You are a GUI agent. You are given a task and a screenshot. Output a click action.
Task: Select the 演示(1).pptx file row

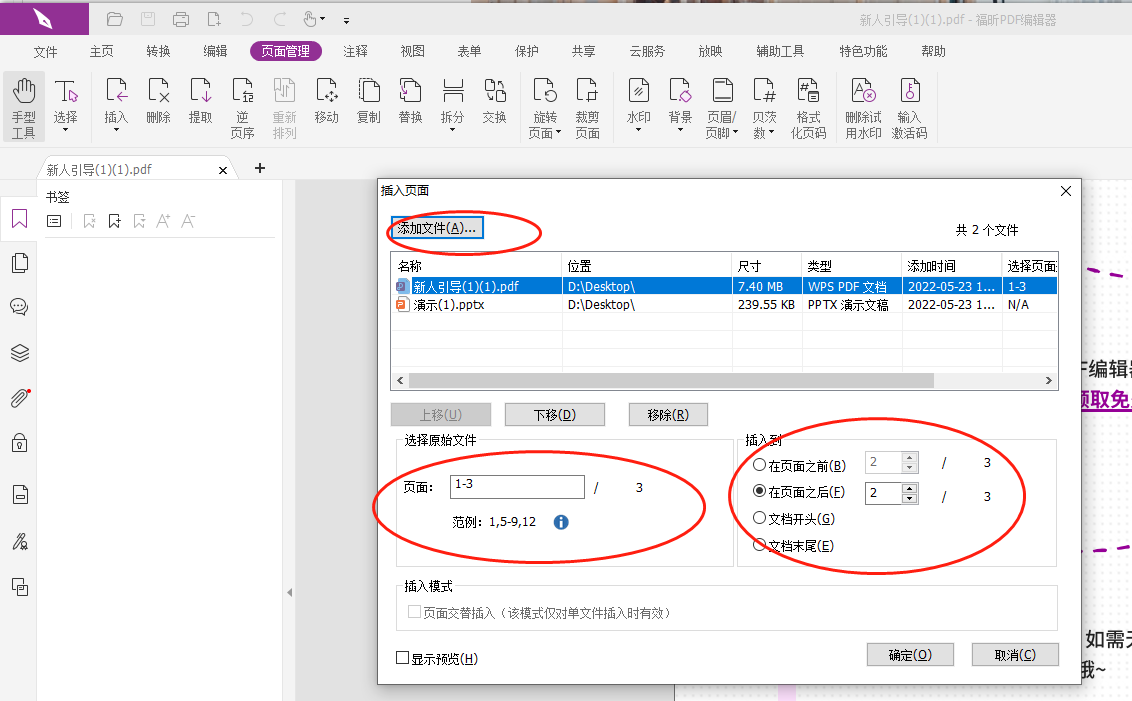click(724, 305)
